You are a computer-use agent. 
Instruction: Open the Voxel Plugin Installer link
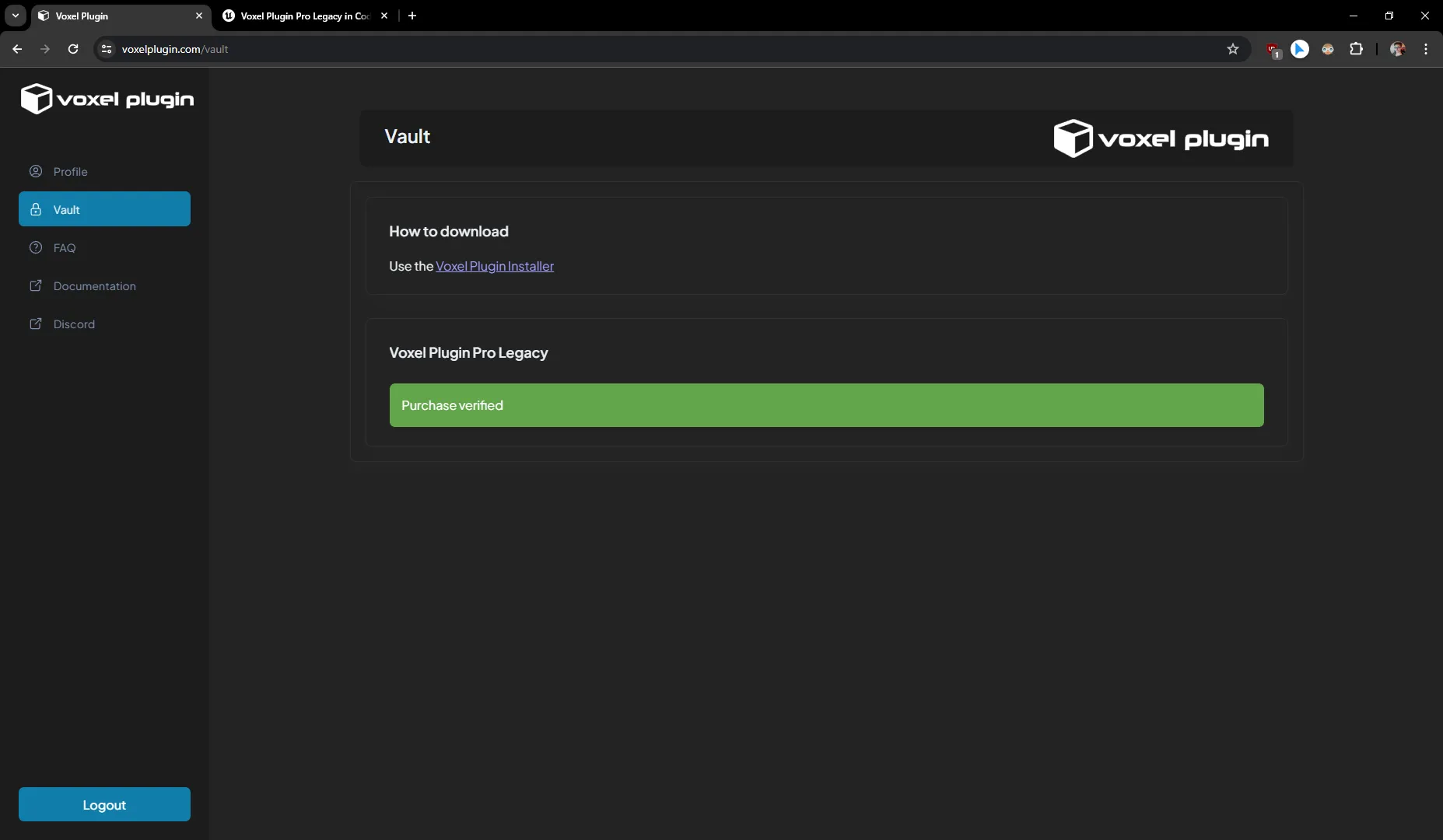[x=494, y=266]
